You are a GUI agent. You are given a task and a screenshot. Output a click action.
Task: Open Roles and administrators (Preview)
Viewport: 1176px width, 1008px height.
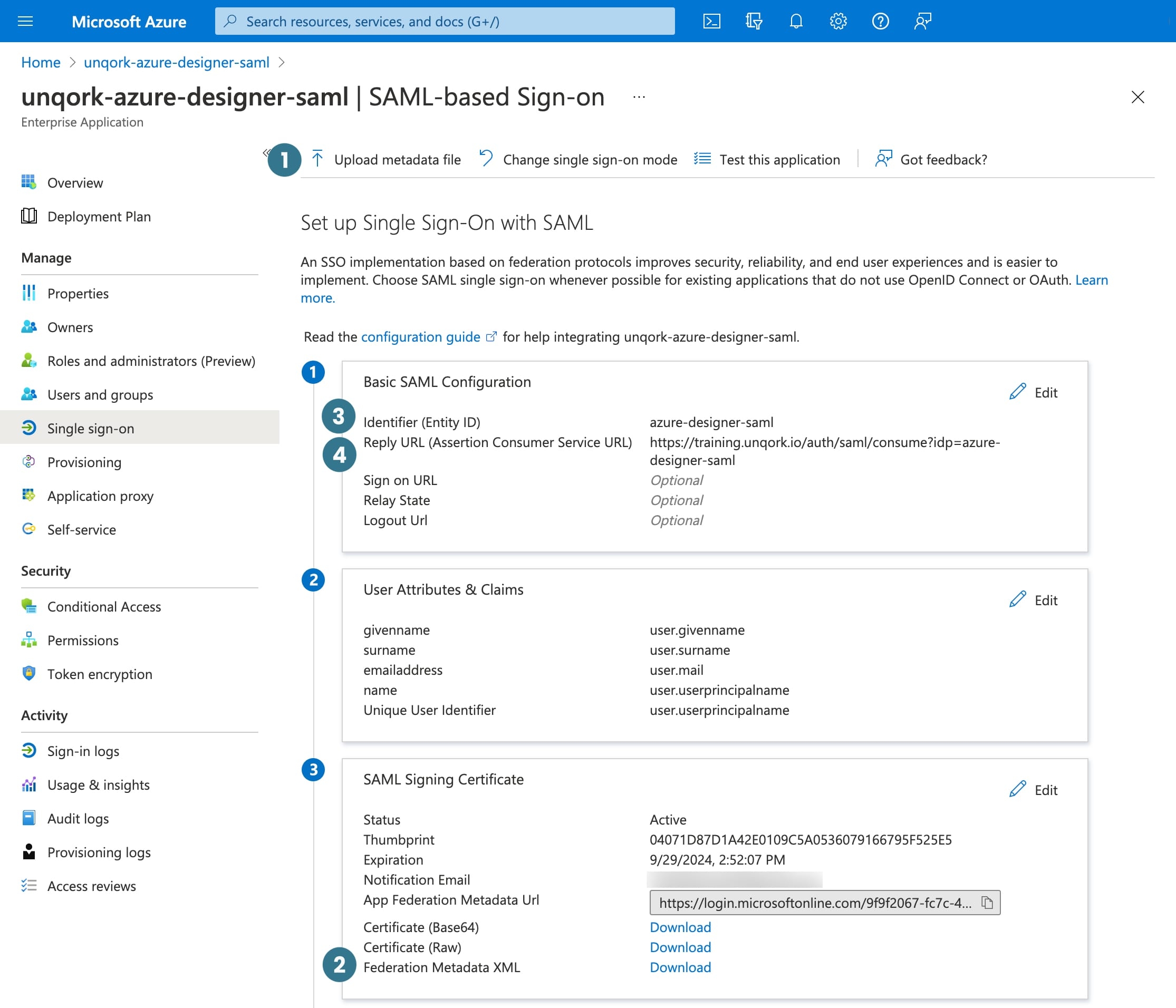tap(151, 361)
